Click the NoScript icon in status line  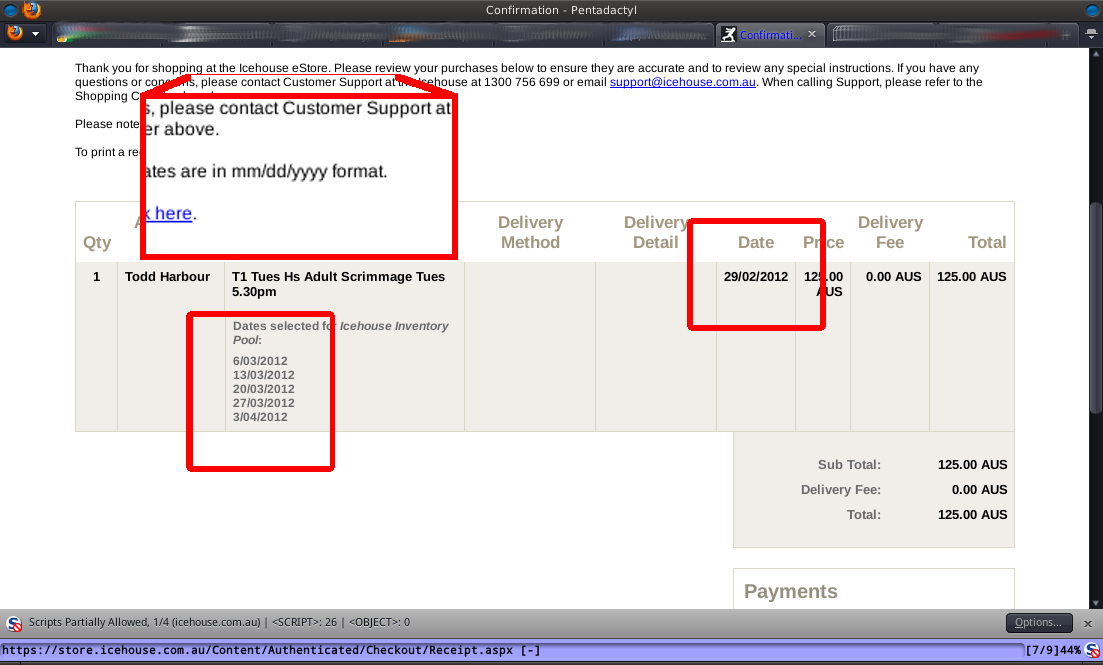pos(1093,650)
